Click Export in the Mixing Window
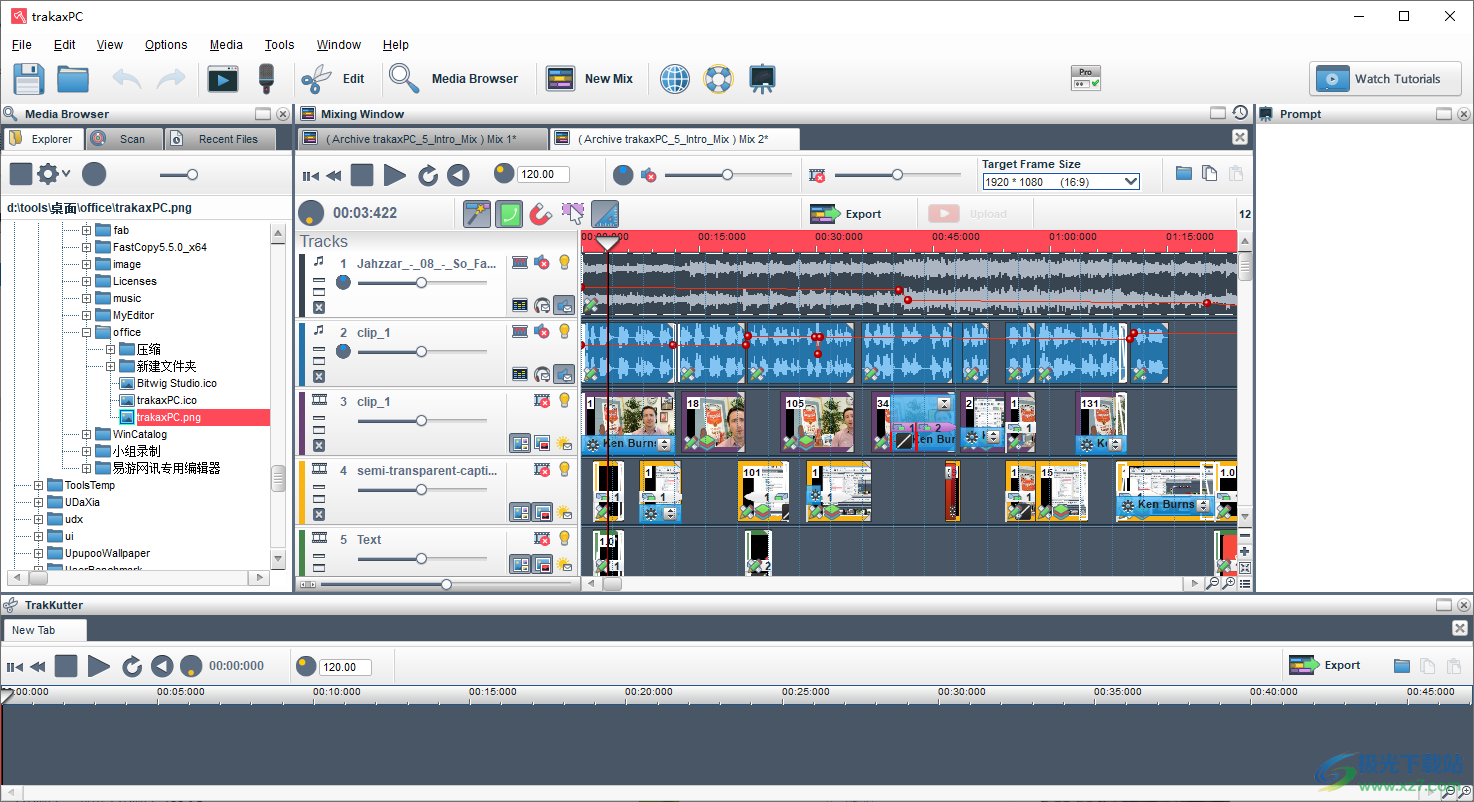1474x802 pixels. 847,214
